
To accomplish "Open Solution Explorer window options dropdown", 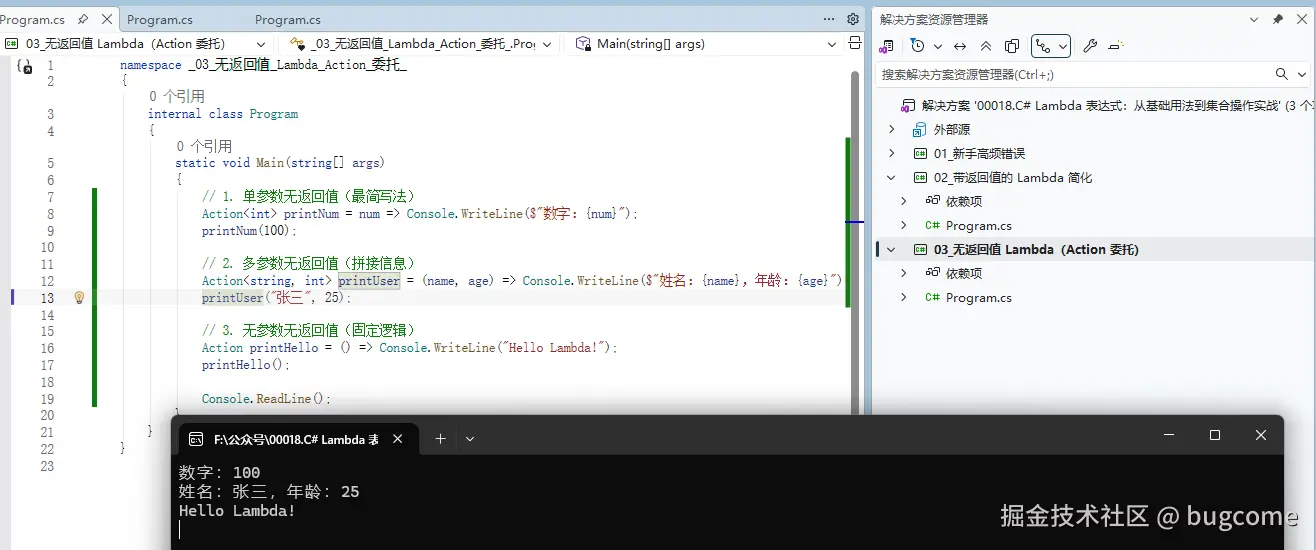I will (1255, 19).
